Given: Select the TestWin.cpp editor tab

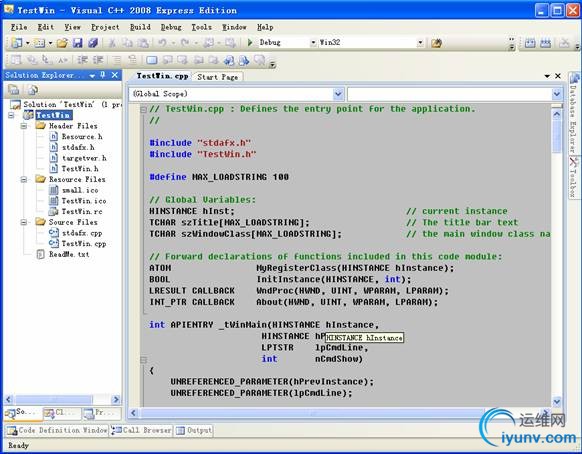Looking at the screenshot, I should coord(162,76).
